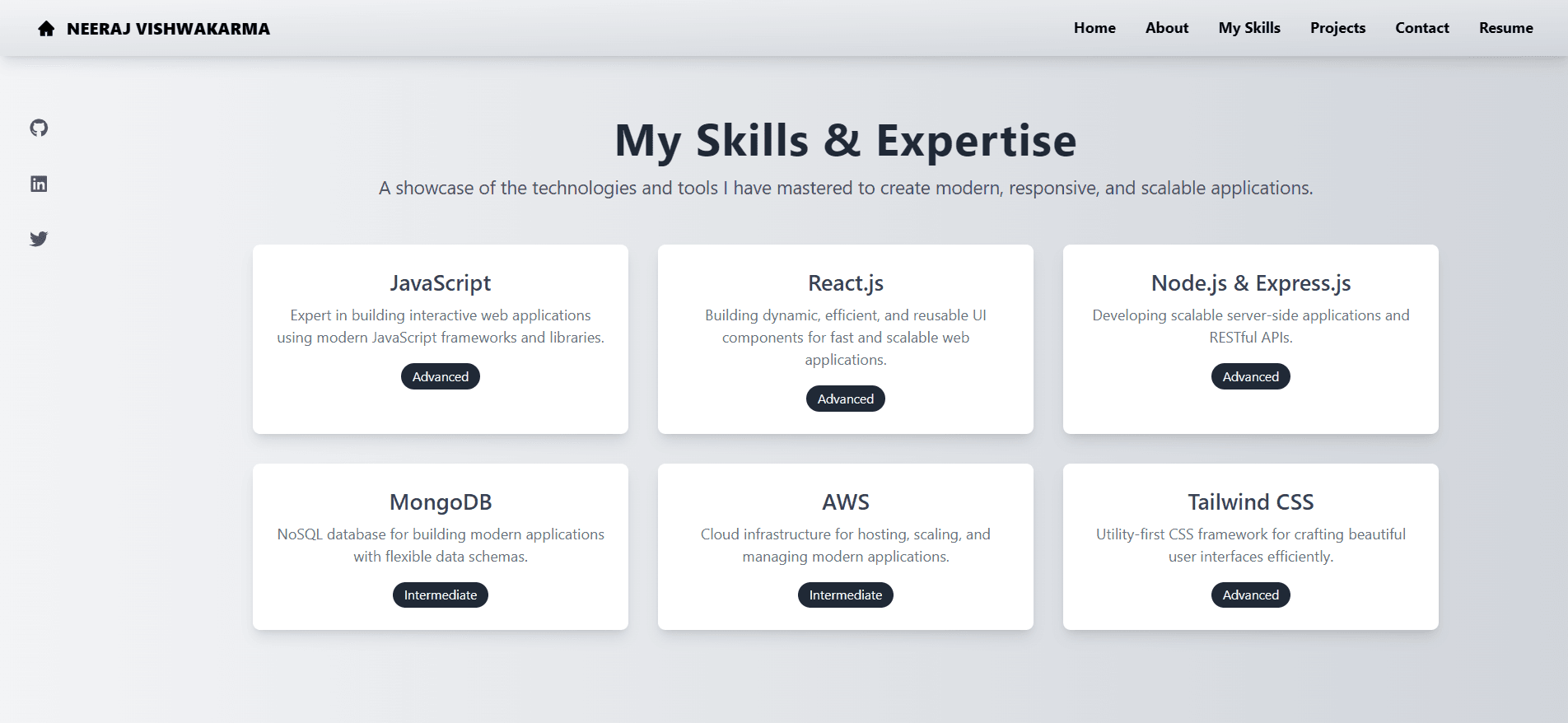The image size is (1568, 723).
Task: Open the Projects nav link
Action: tap(1337, 28)
